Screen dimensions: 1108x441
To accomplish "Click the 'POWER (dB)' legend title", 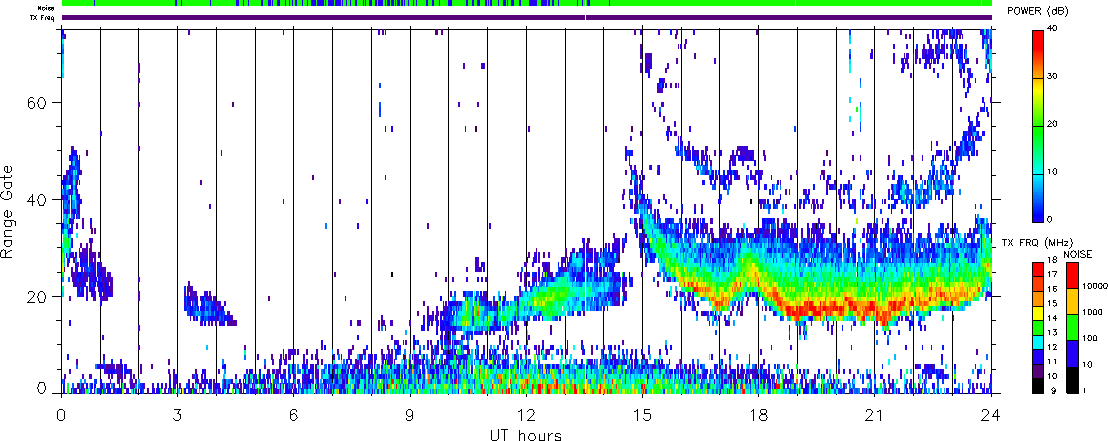I will pyautogui.click(x=1037, y=11).
